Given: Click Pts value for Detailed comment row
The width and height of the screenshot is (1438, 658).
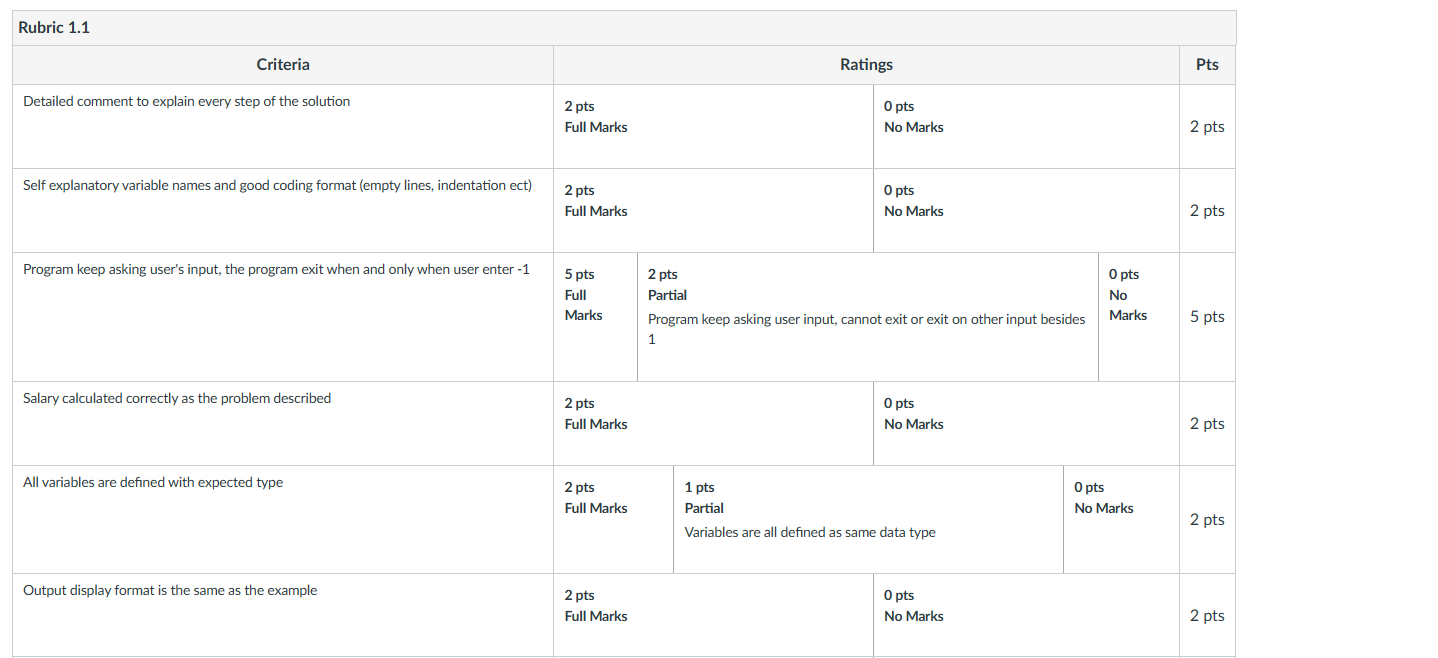Looking at the screenshot, I should click(1207, 127).
